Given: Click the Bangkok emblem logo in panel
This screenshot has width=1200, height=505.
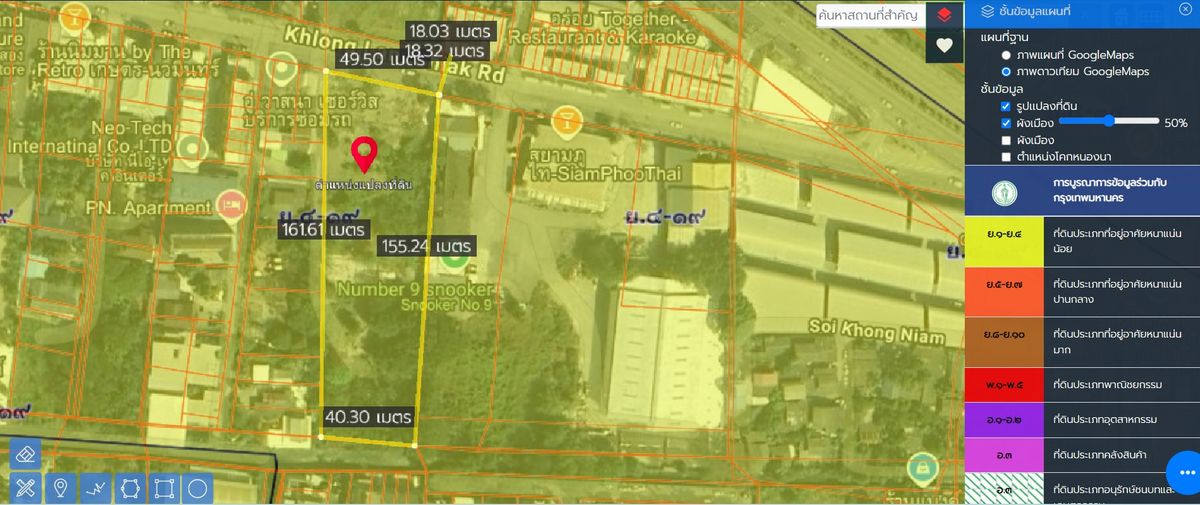Looking at the screenshot, I should (x=1005, y=193).
